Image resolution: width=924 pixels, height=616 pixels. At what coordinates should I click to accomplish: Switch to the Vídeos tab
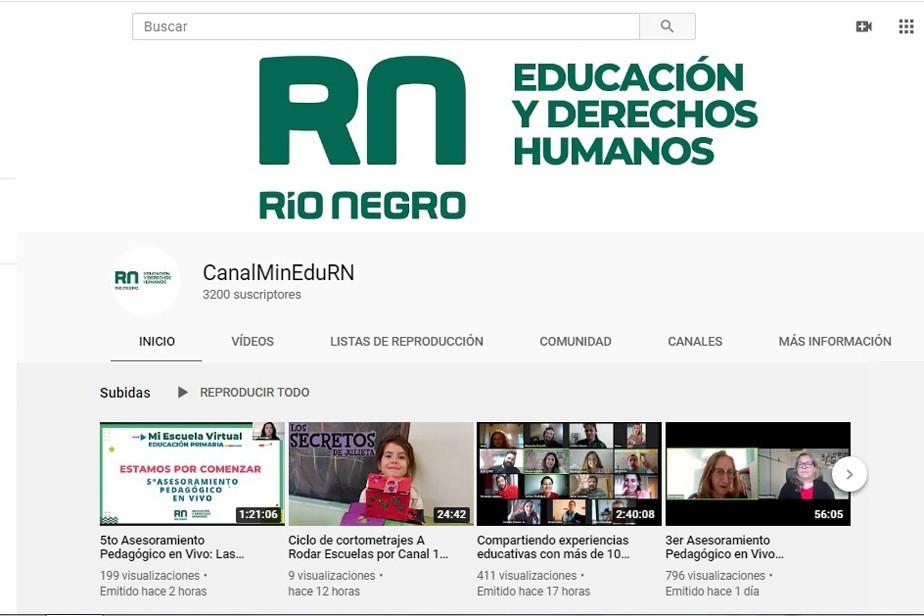(x=252, y=341)
